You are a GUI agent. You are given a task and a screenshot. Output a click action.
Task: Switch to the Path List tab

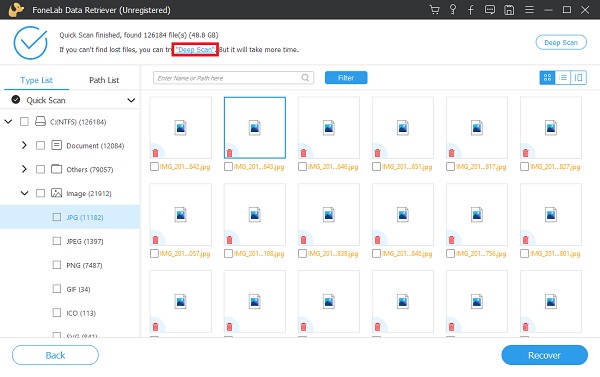coord(104,80)
